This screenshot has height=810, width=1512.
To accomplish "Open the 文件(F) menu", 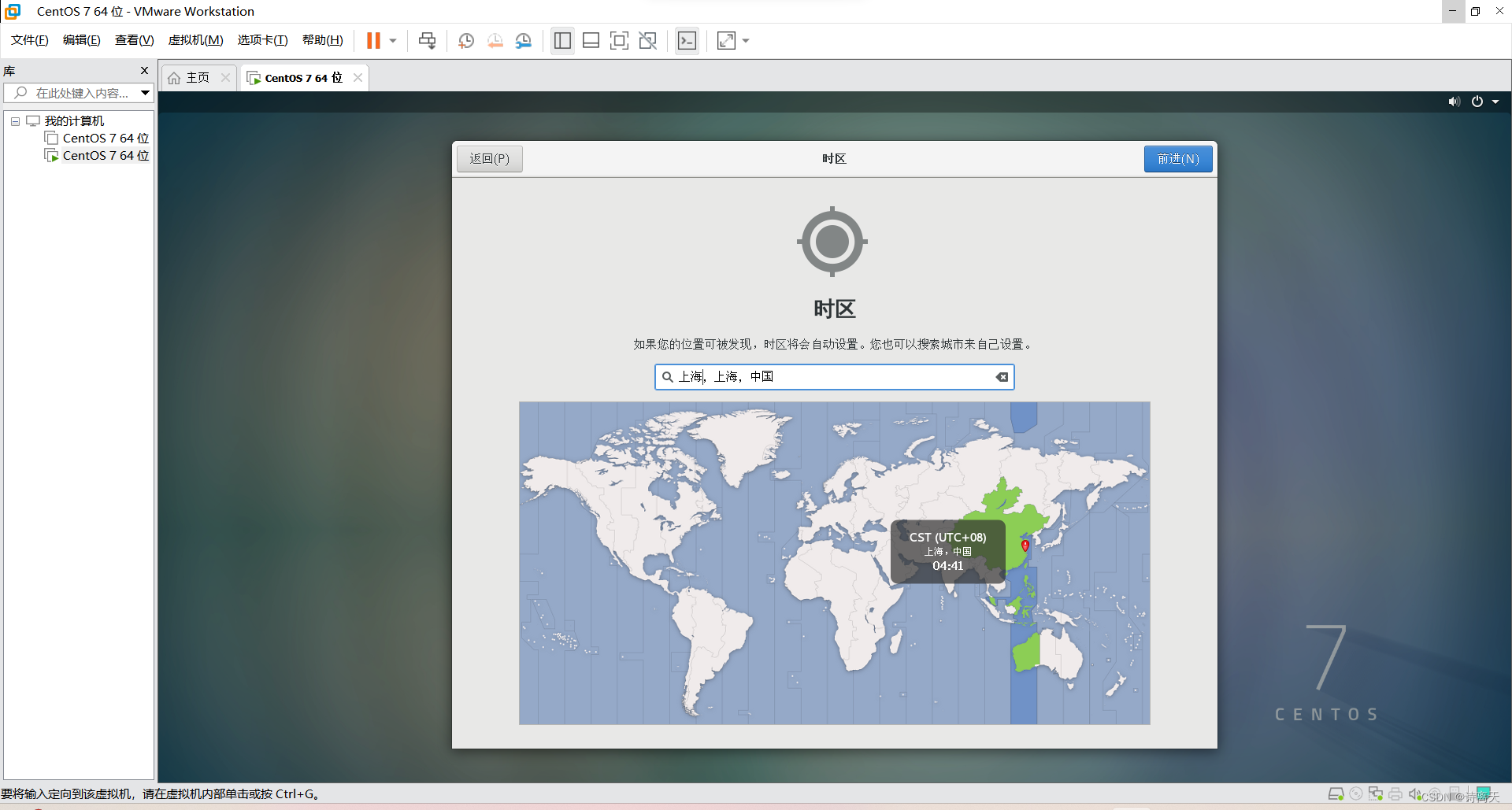I will coord(30,40).
